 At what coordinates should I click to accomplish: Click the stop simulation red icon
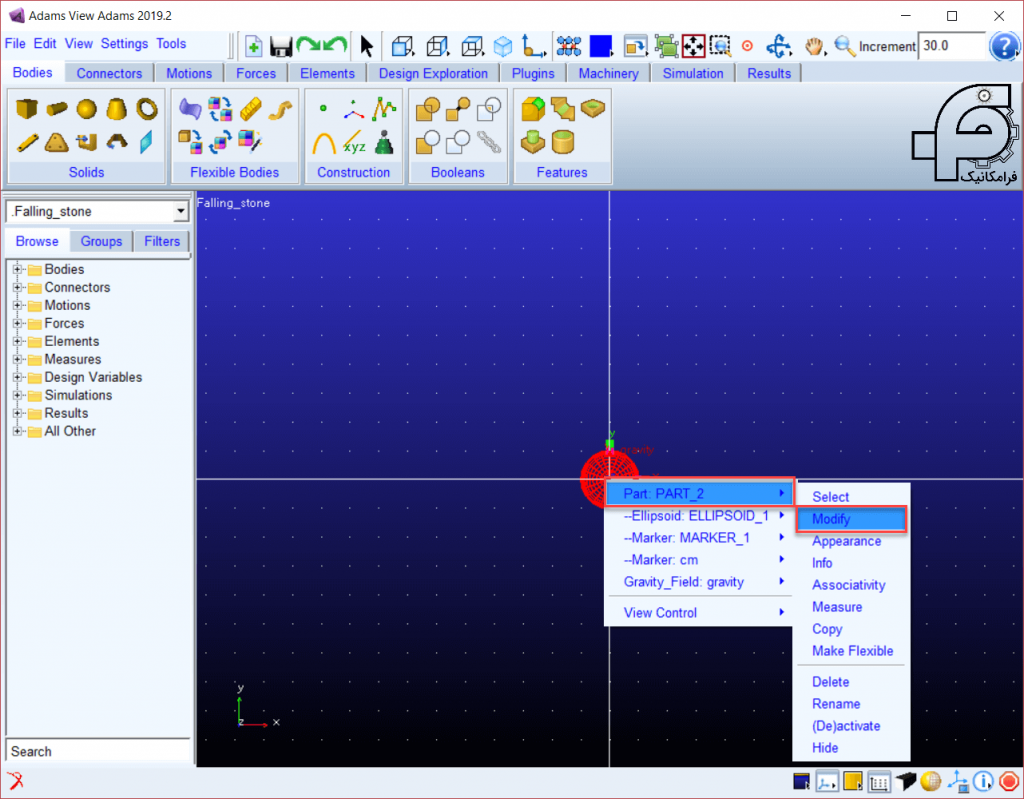1008,781
